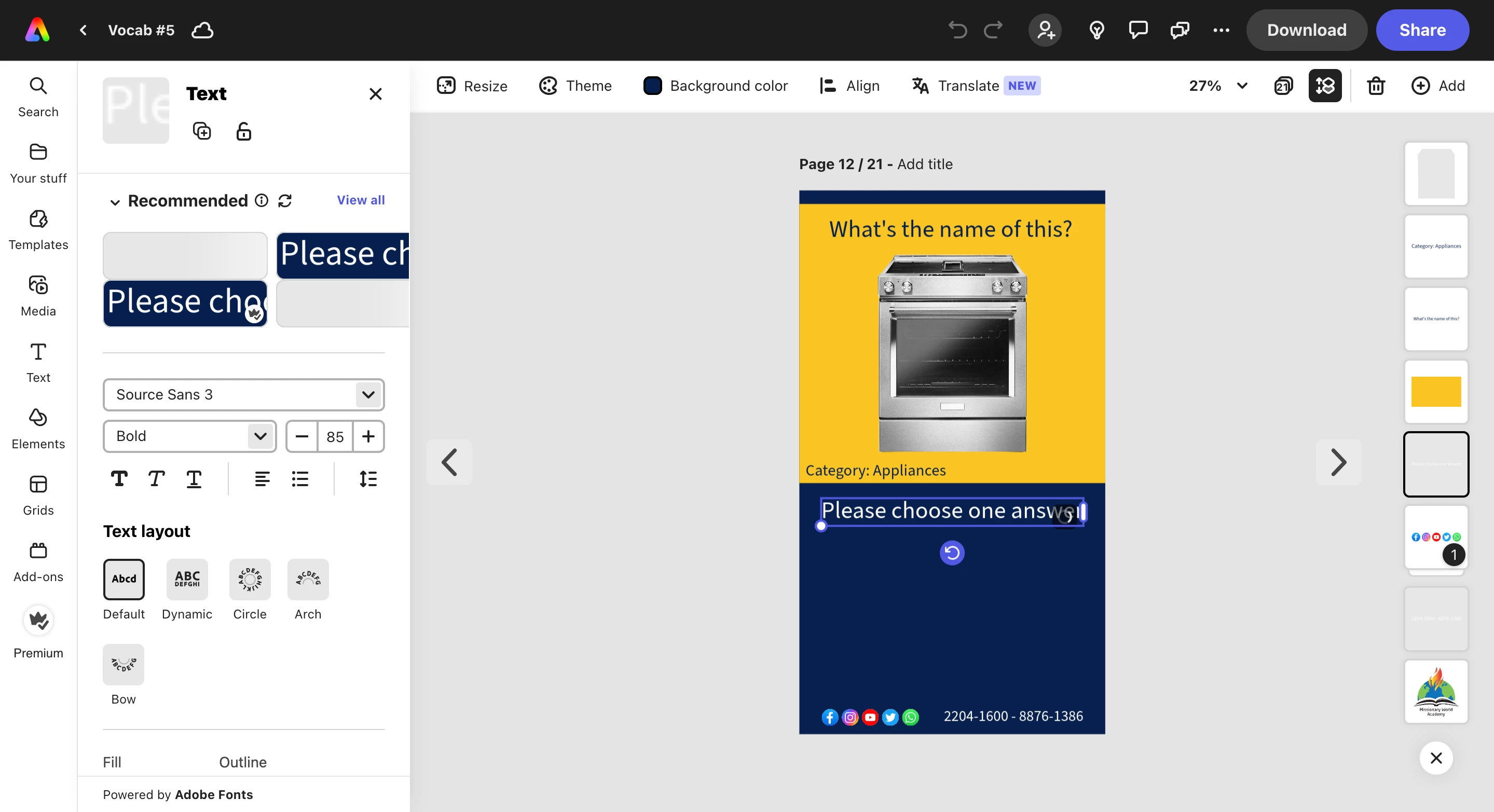Delete page with trash icon
1494x812 pixels.
pos(1376,86)
